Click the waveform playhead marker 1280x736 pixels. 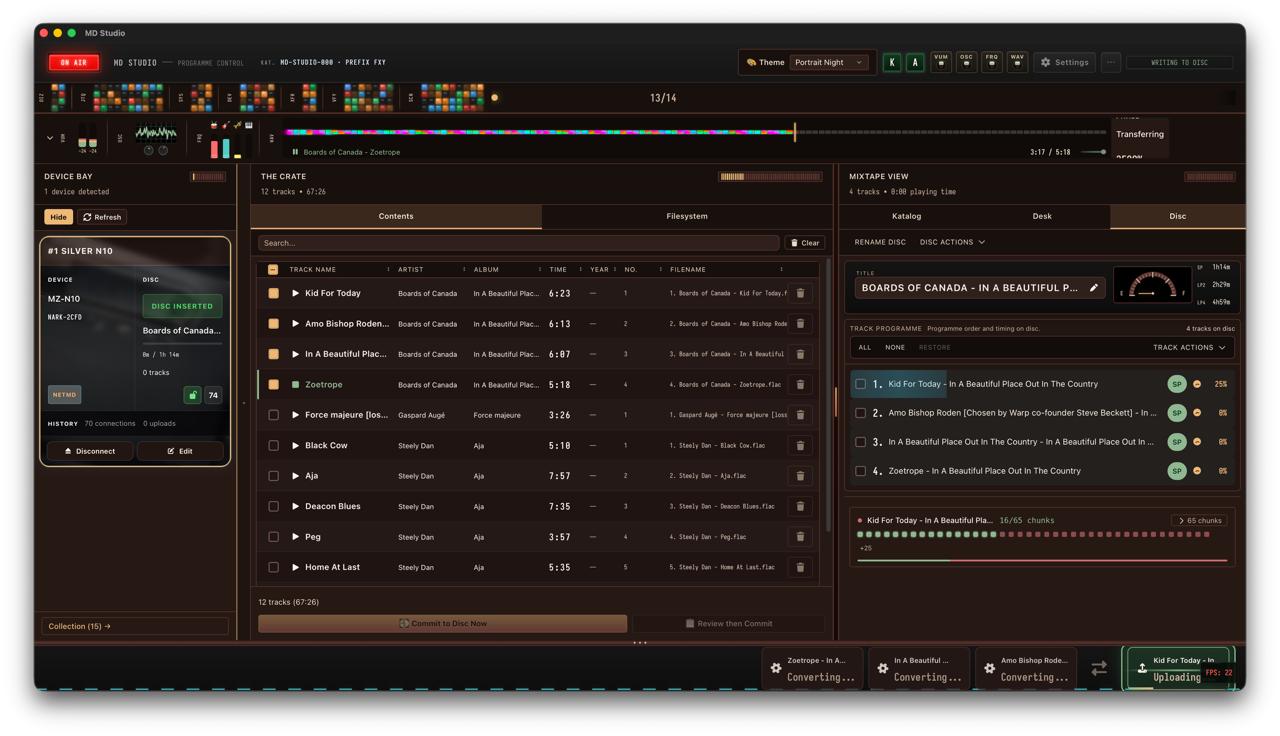pos(795,132)
